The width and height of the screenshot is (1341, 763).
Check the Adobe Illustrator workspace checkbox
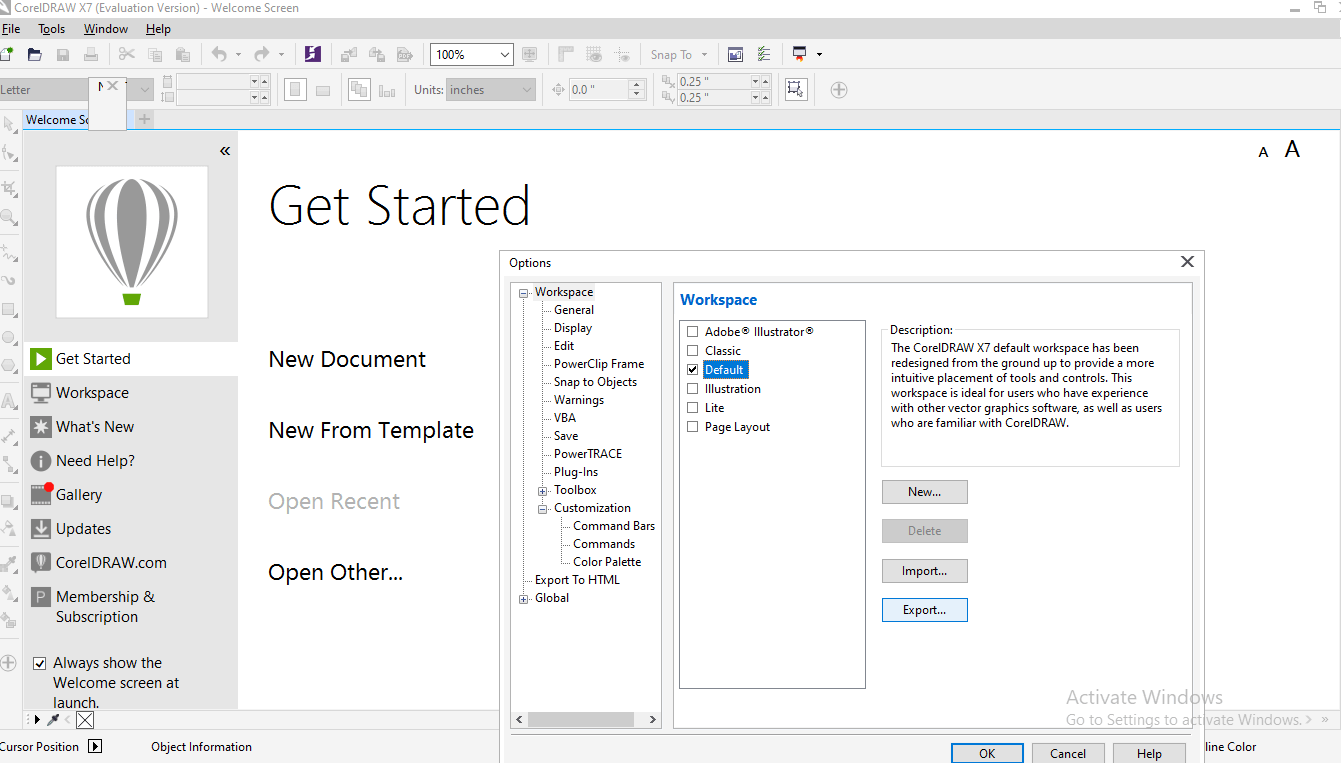tap(692, 332)
